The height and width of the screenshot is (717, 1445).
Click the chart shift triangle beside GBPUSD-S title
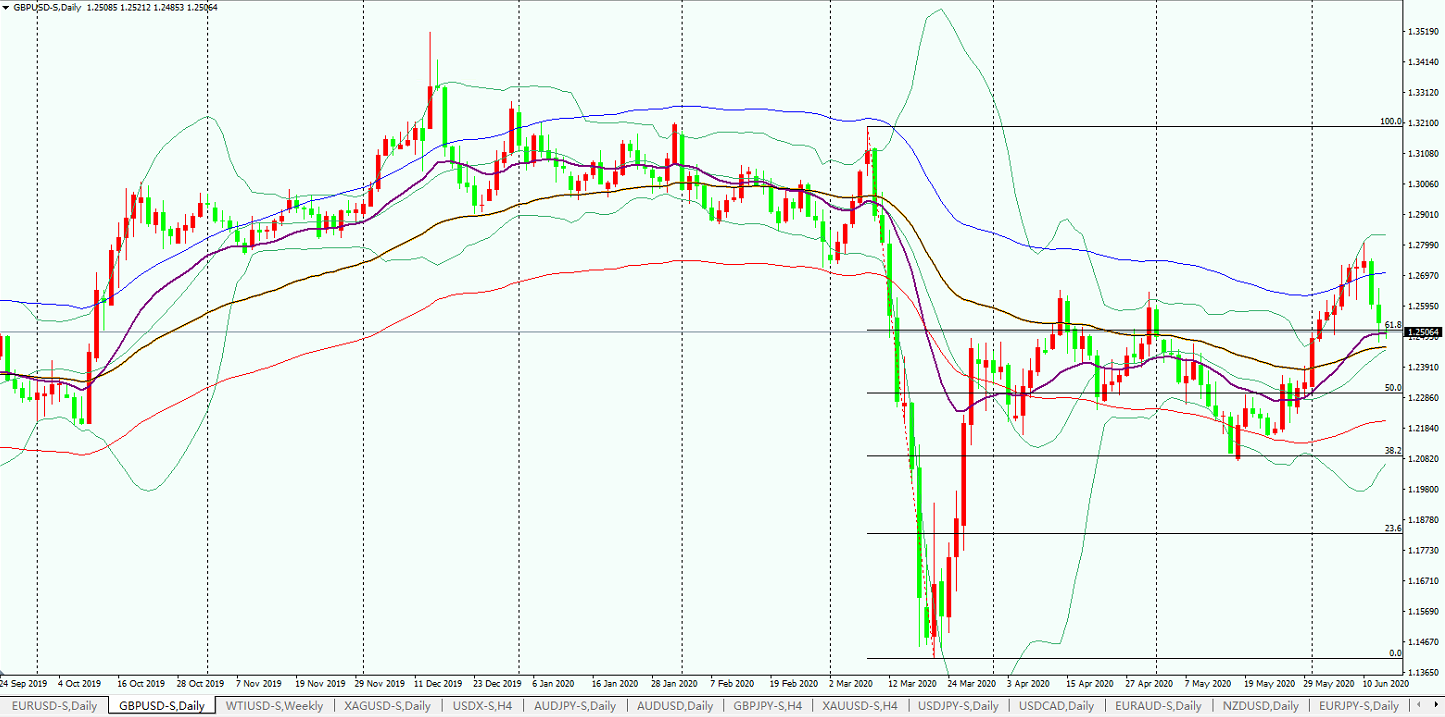(5, 7)
